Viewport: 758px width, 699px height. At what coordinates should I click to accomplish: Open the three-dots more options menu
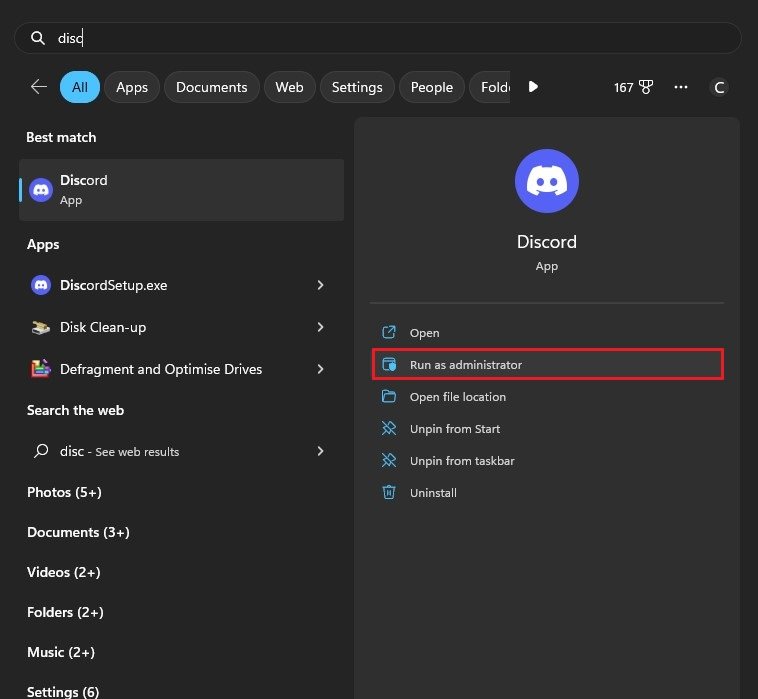pos(681,87)
